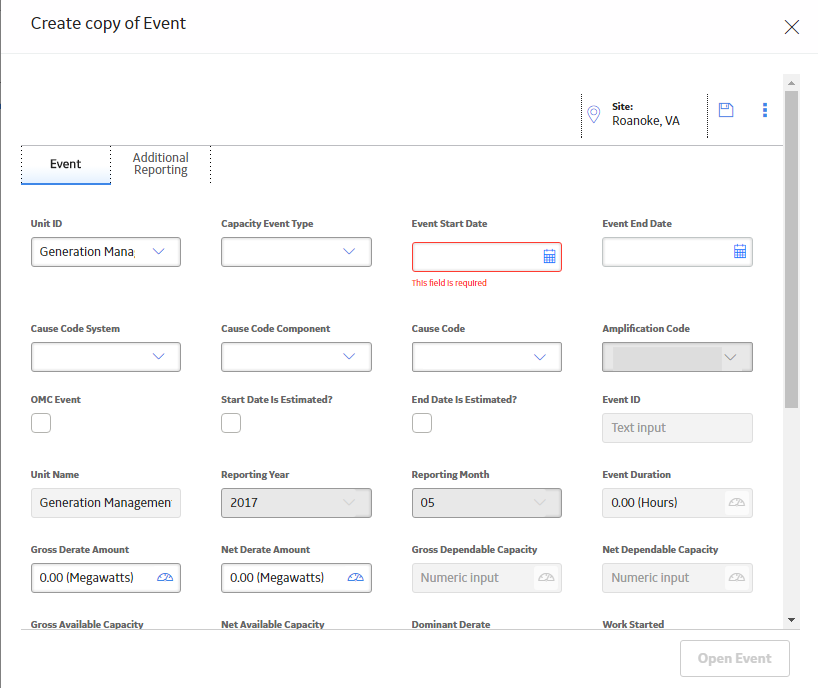This screenshot has height=688, width=818.
Task: Click the 'Create copy of Event' title
Action: (x=108, y=23)
